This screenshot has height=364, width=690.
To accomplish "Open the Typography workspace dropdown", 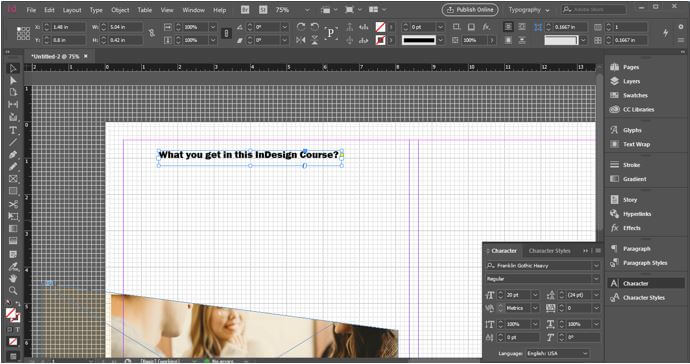I will (529, 10).
